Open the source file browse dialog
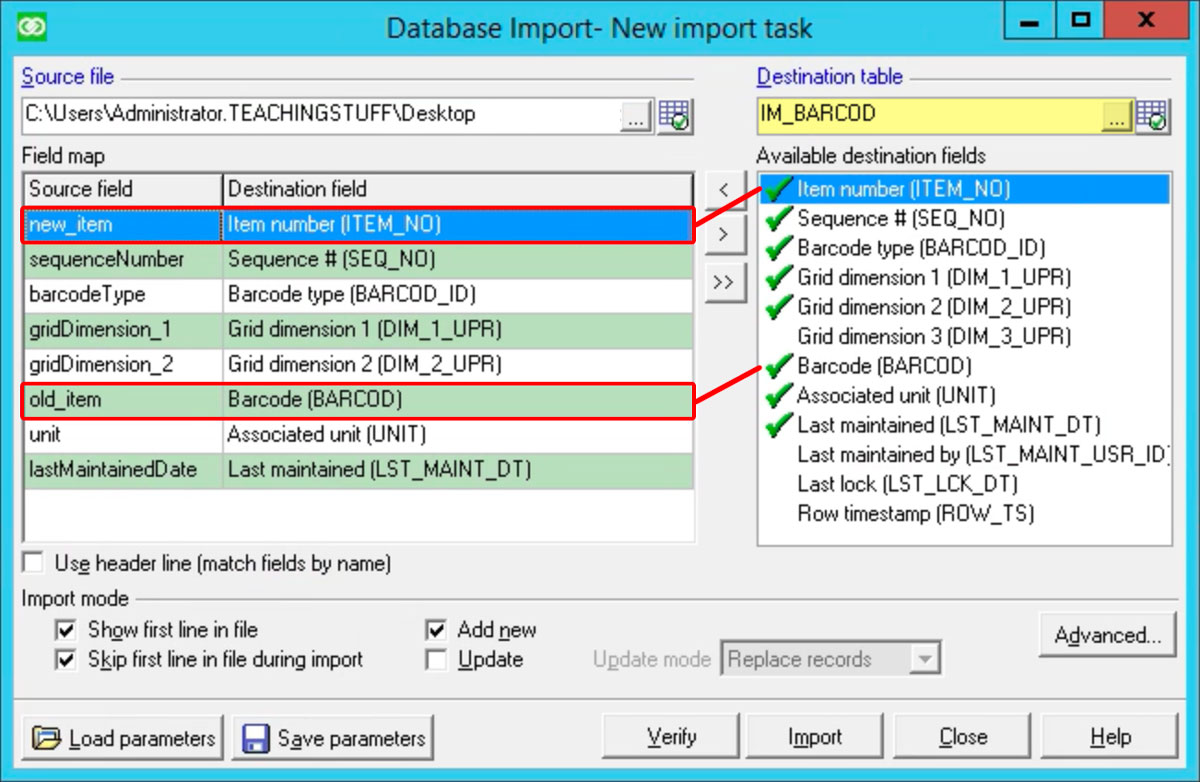 coord(636,114)
